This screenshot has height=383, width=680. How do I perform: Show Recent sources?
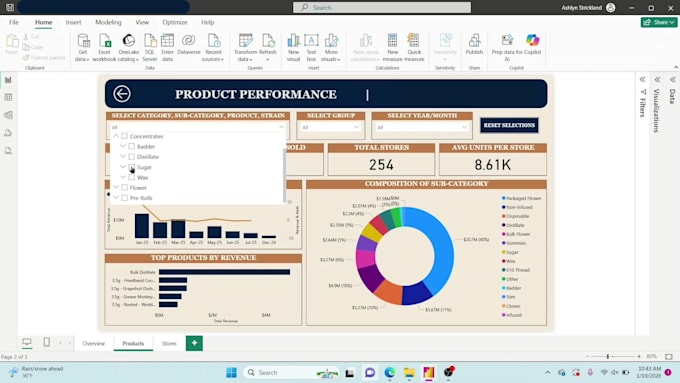point(213,47)
